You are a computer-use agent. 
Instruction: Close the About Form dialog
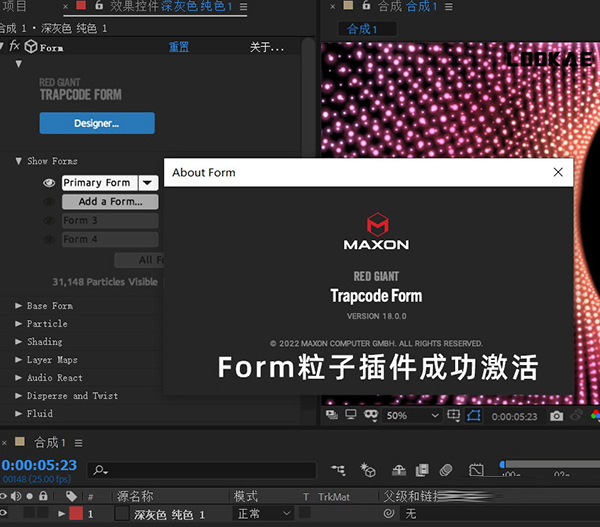[x=558, y=172]
